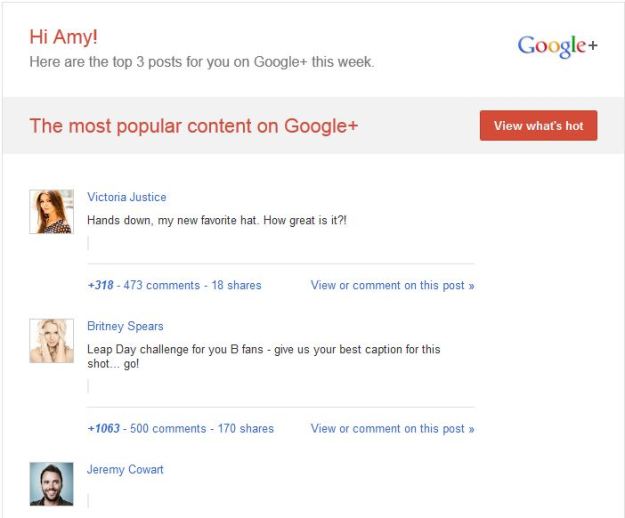The height and width of the screenshot is (518, 625).
Task: Open Victoria Justice's profile photo
Action: pos(51,212)
